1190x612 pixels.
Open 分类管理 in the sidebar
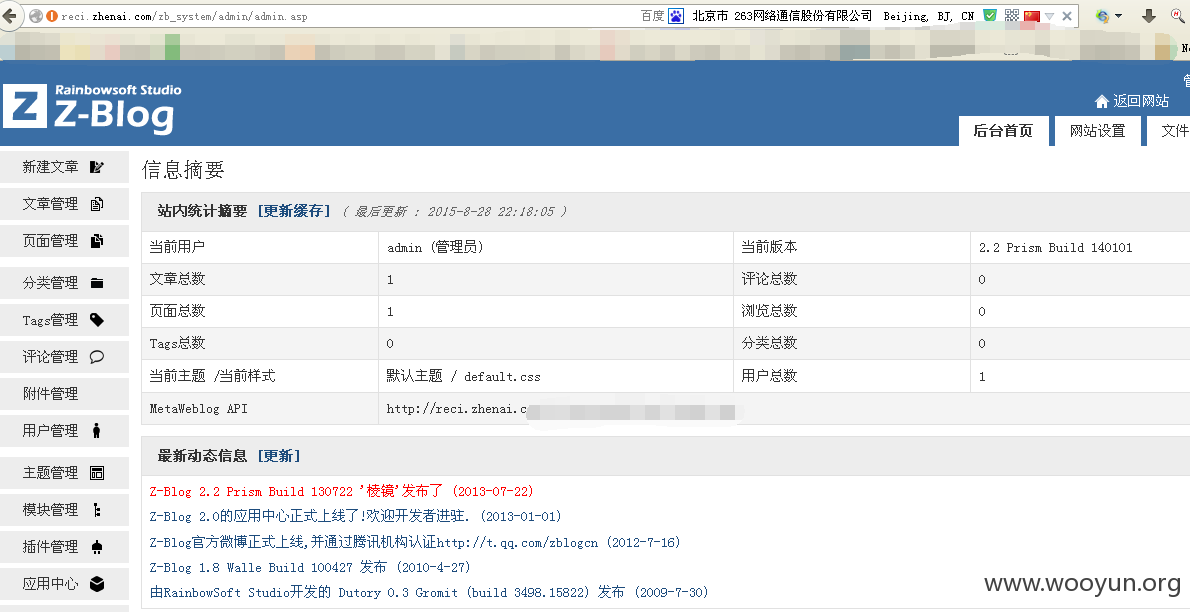65,282
